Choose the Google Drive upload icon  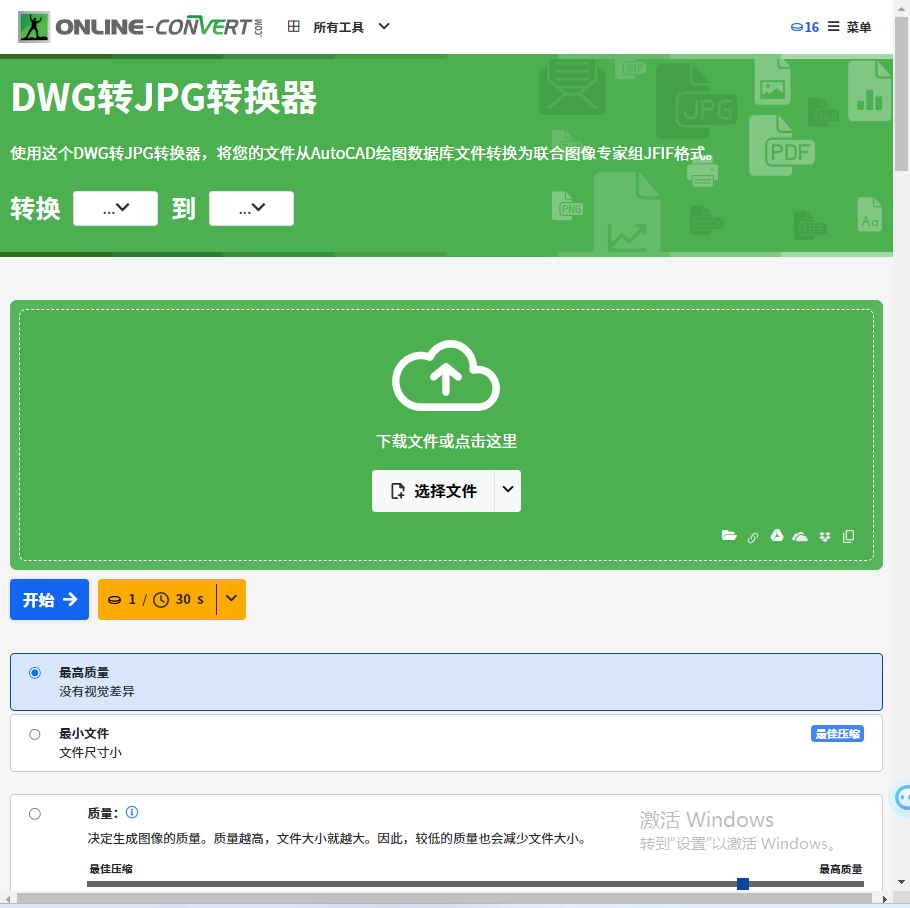pos(777,536)
